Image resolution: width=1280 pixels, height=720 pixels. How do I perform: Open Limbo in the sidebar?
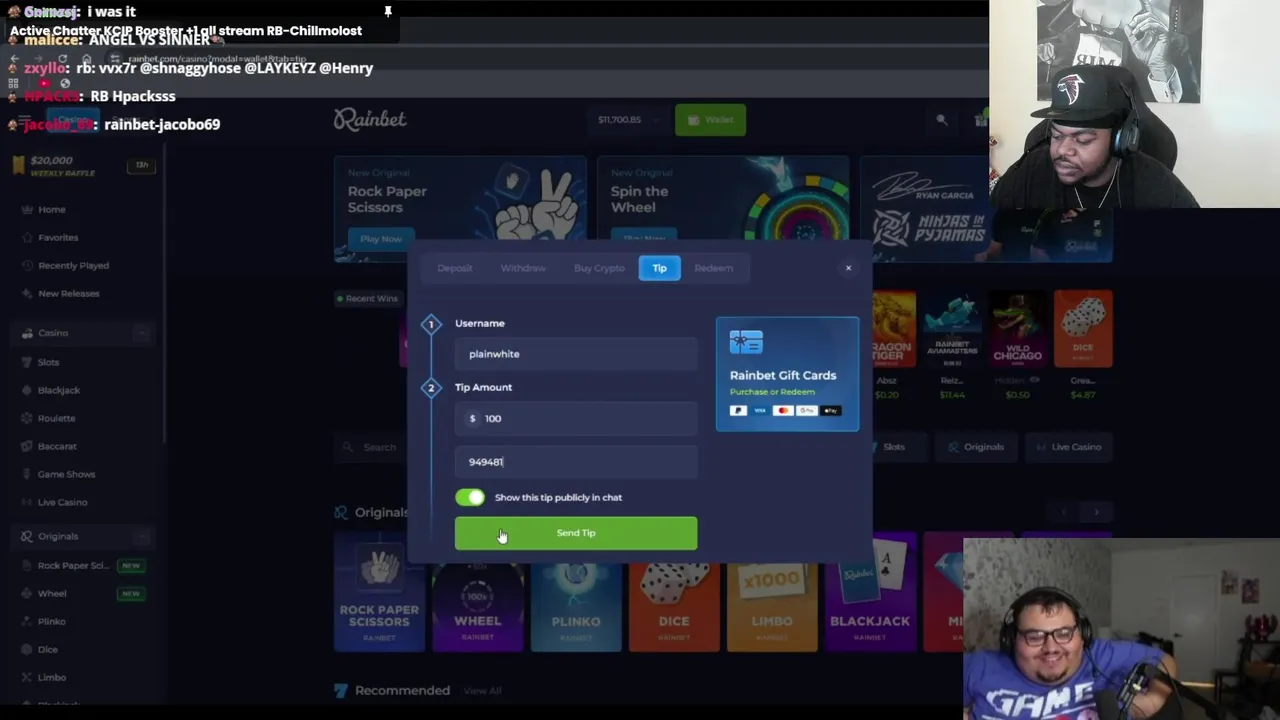tap(51, 678)
